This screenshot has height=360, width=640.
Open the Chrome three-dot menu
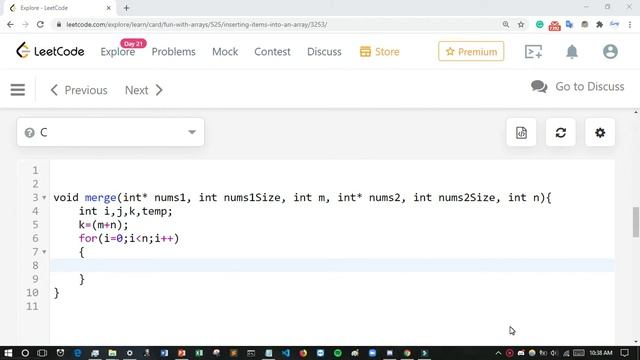coord(630,24)
